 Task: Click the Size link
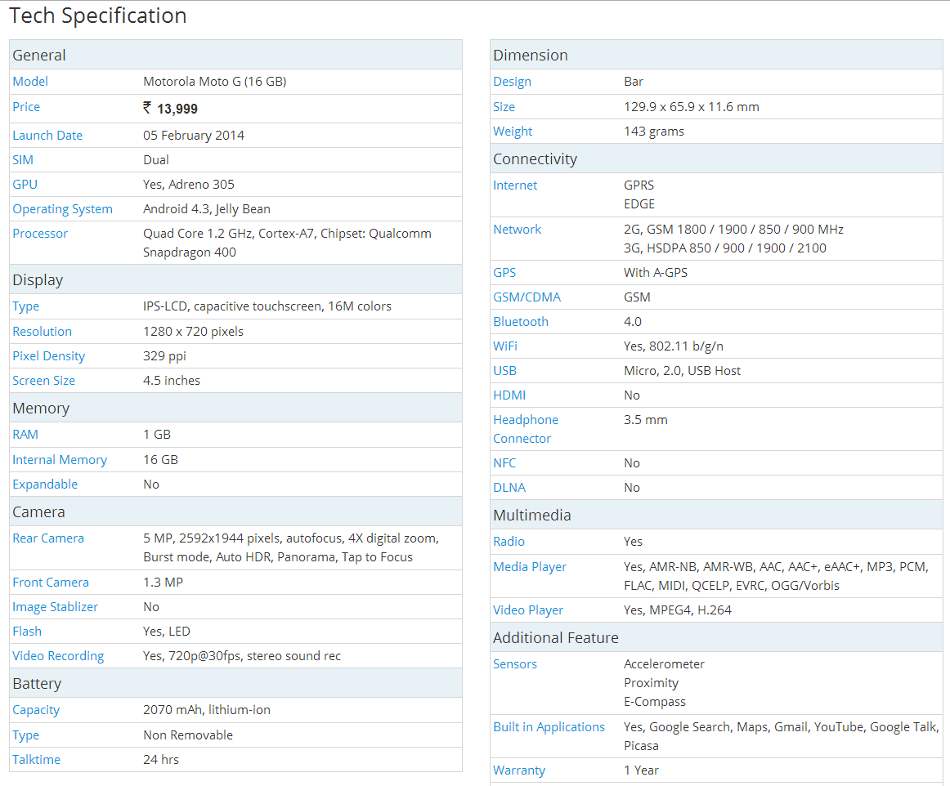[x=504, y=107]
